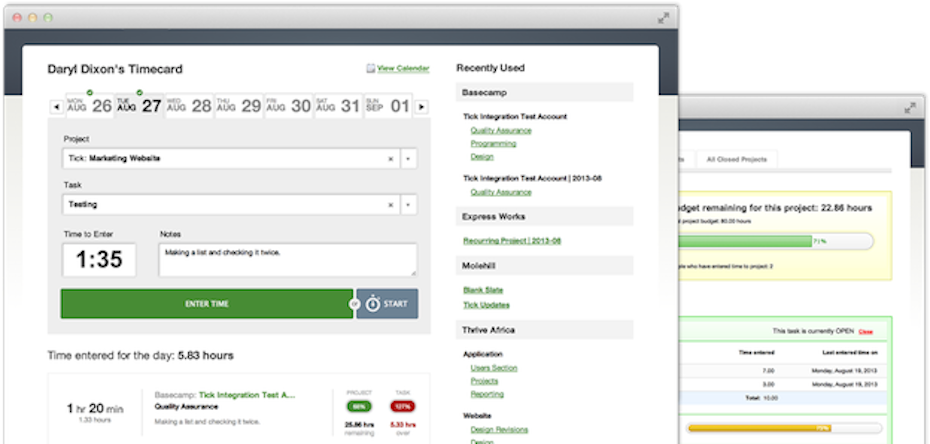
Task: Open the Tick Integration Test A... entry link
Action: pyautogui.click(x=247, y=395)
